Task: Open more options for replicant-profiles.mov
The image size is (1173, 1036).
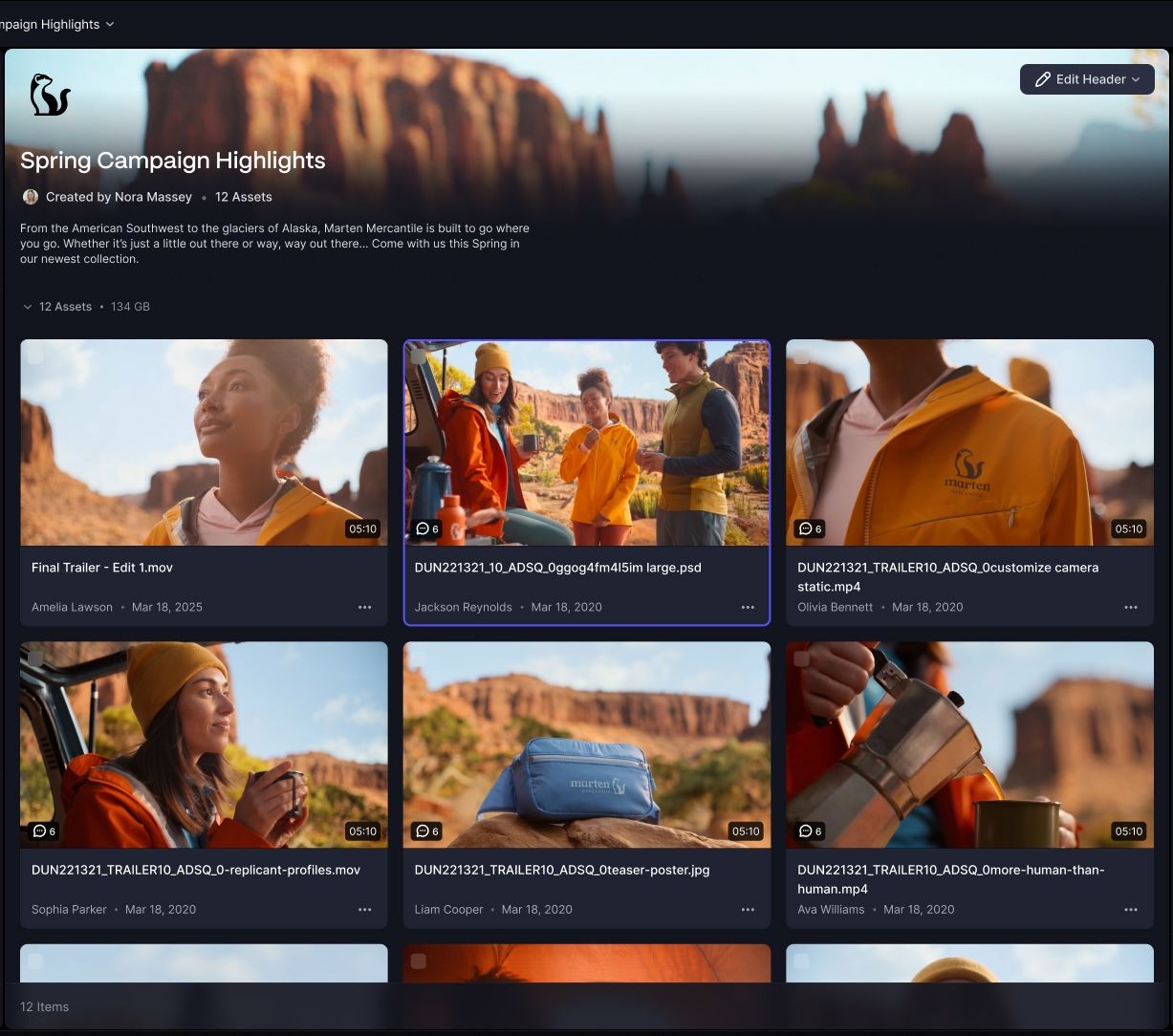Action: 364,910
